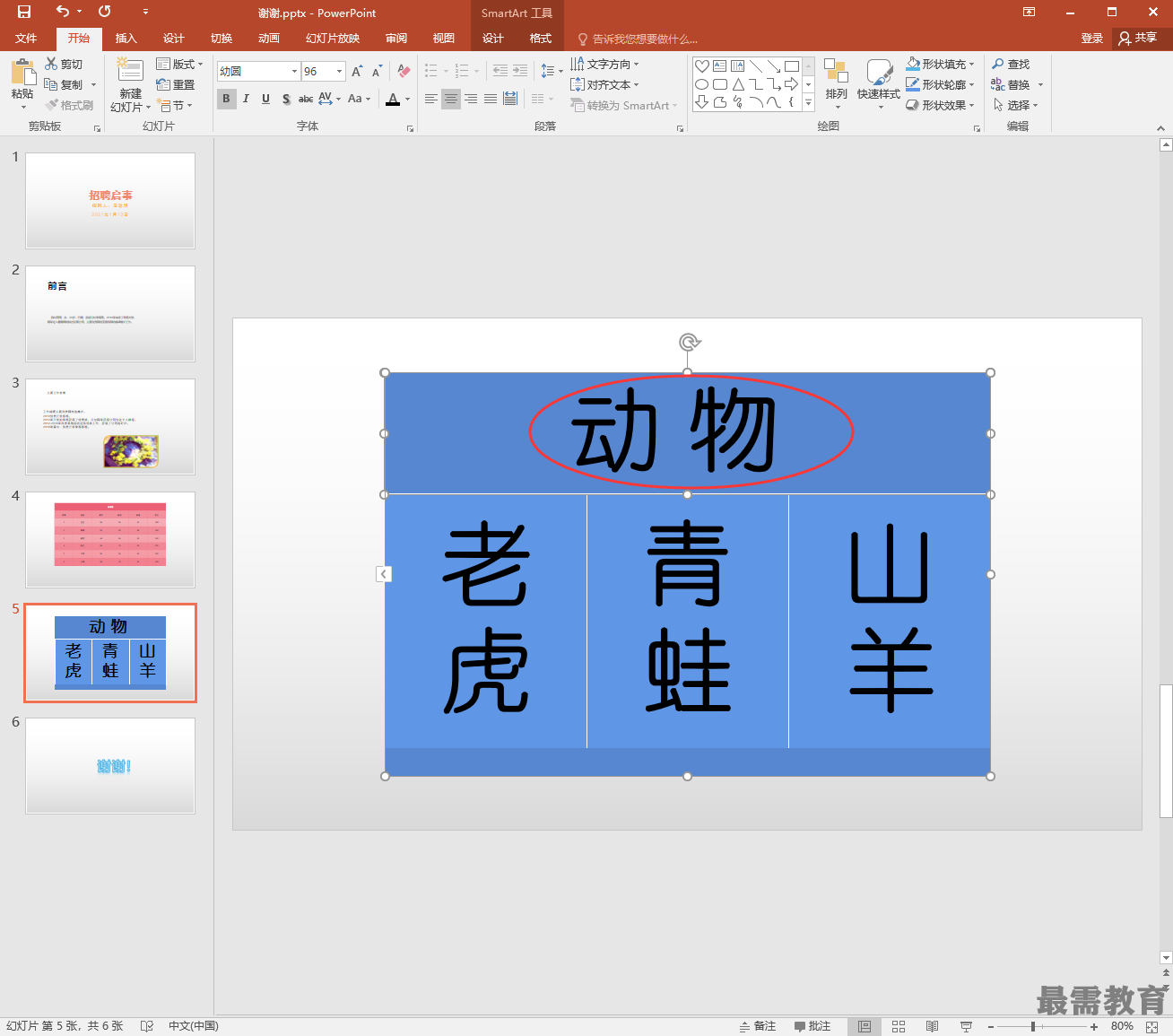Viewport: 1173px width, 1036px height.
Task: Select the oval shape in shapes gallery
Action: pos(702,84)
